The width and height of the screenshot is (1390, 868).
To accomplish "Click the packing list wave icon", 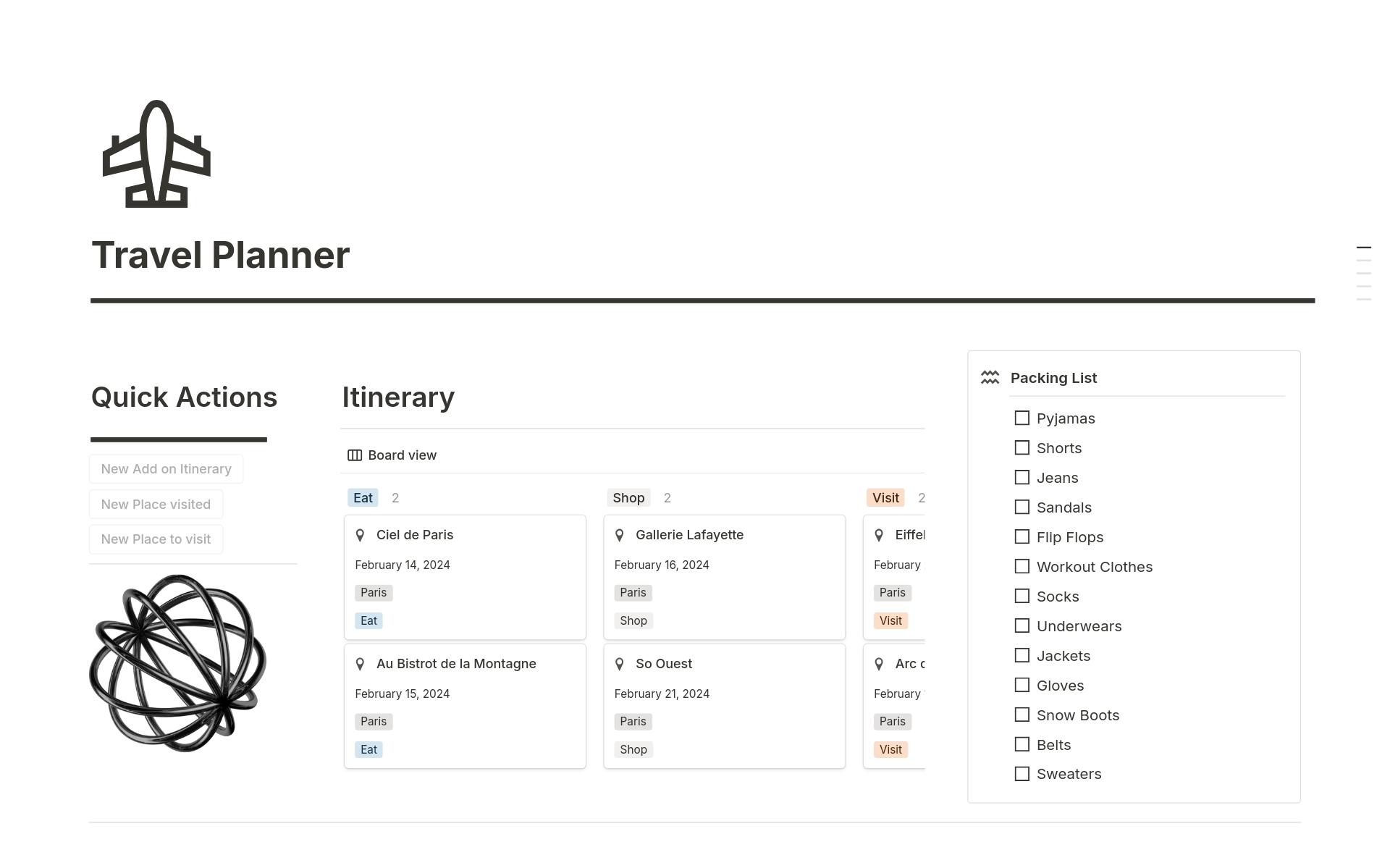I will coord(991,377).
